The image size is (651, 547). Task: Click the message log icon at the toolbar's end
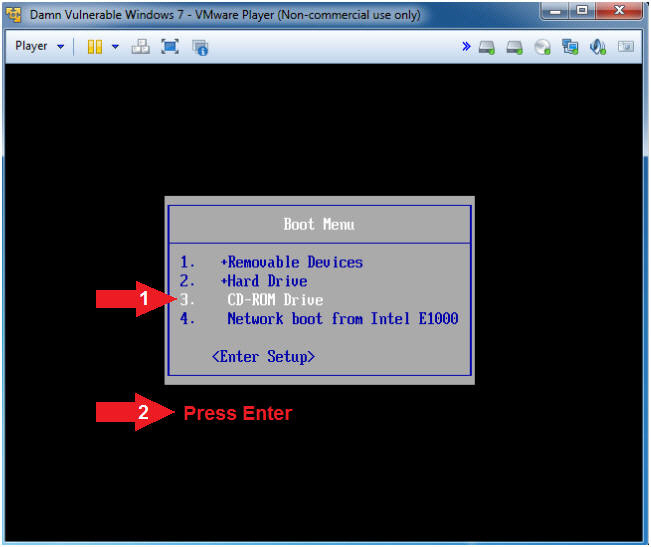(x=626, y=46)
